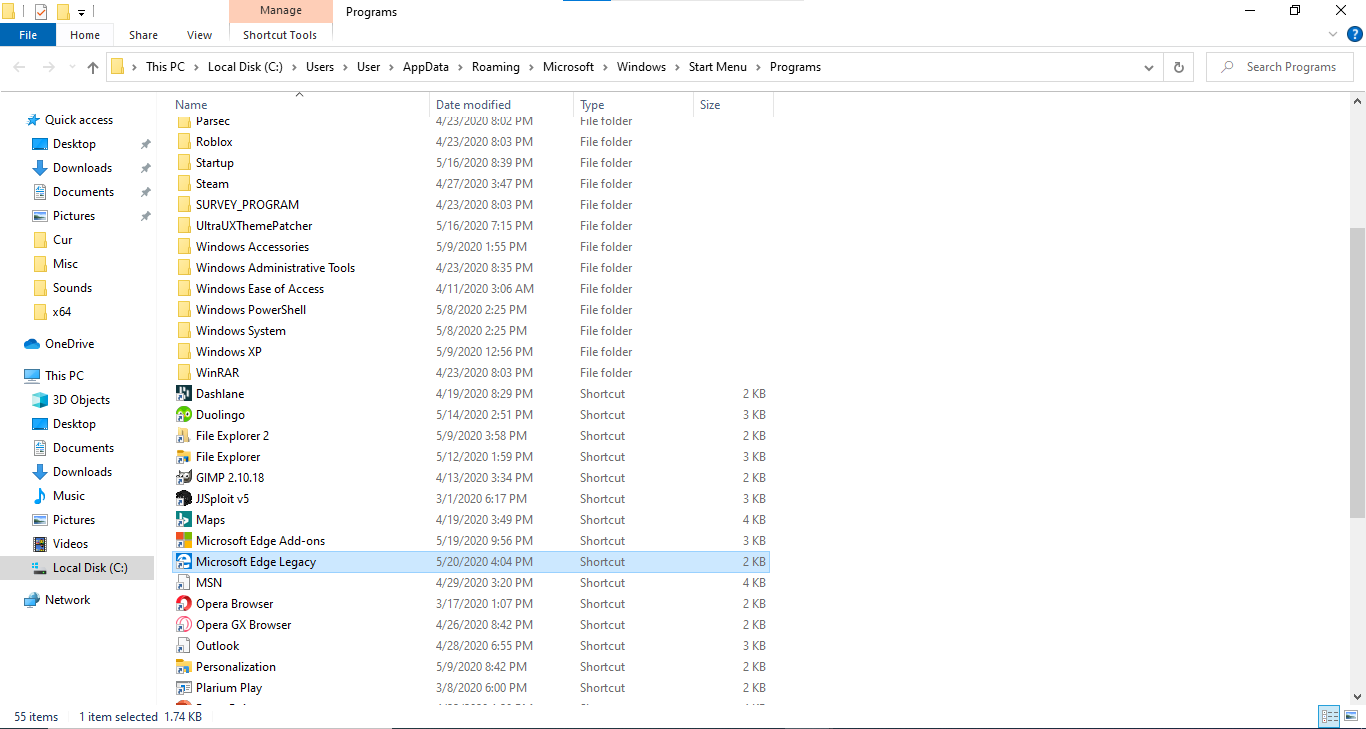Click the Microsoft Edge Add-ons icon

coord(183,541)
